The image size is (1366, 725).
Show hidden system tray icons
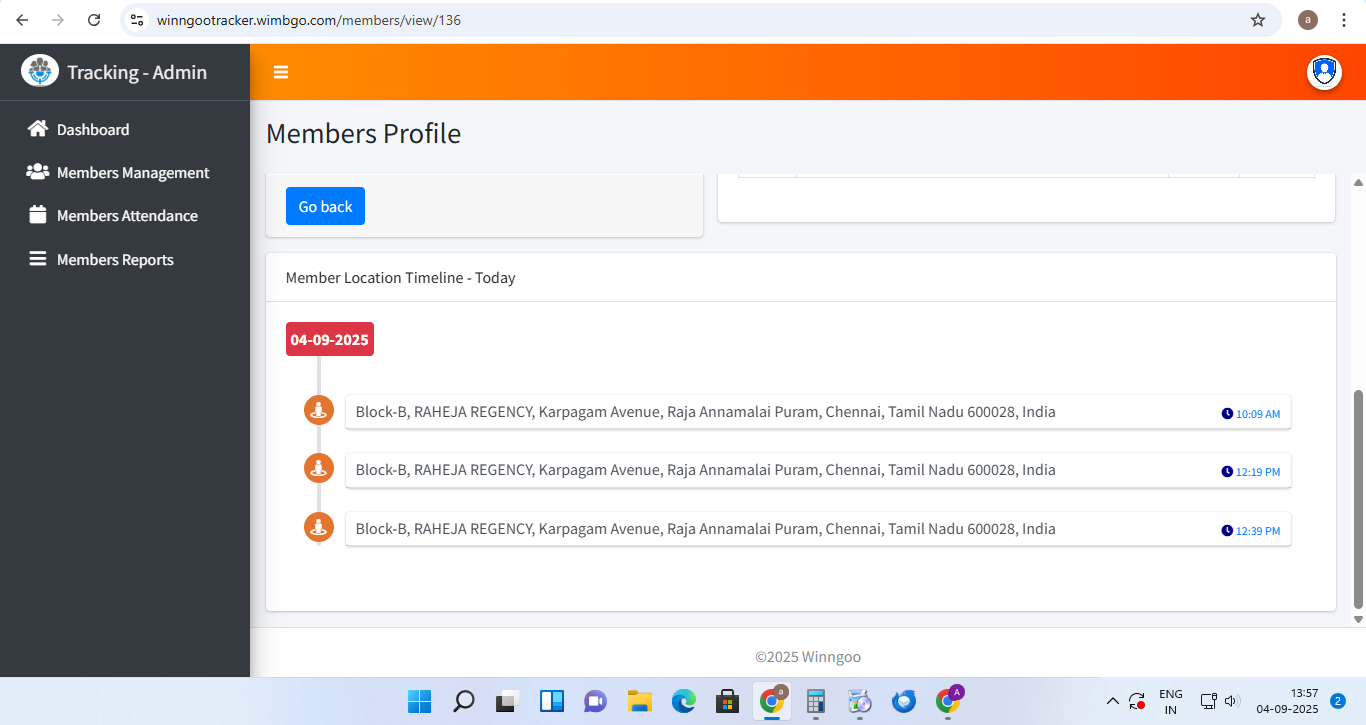pos(1112,701)
